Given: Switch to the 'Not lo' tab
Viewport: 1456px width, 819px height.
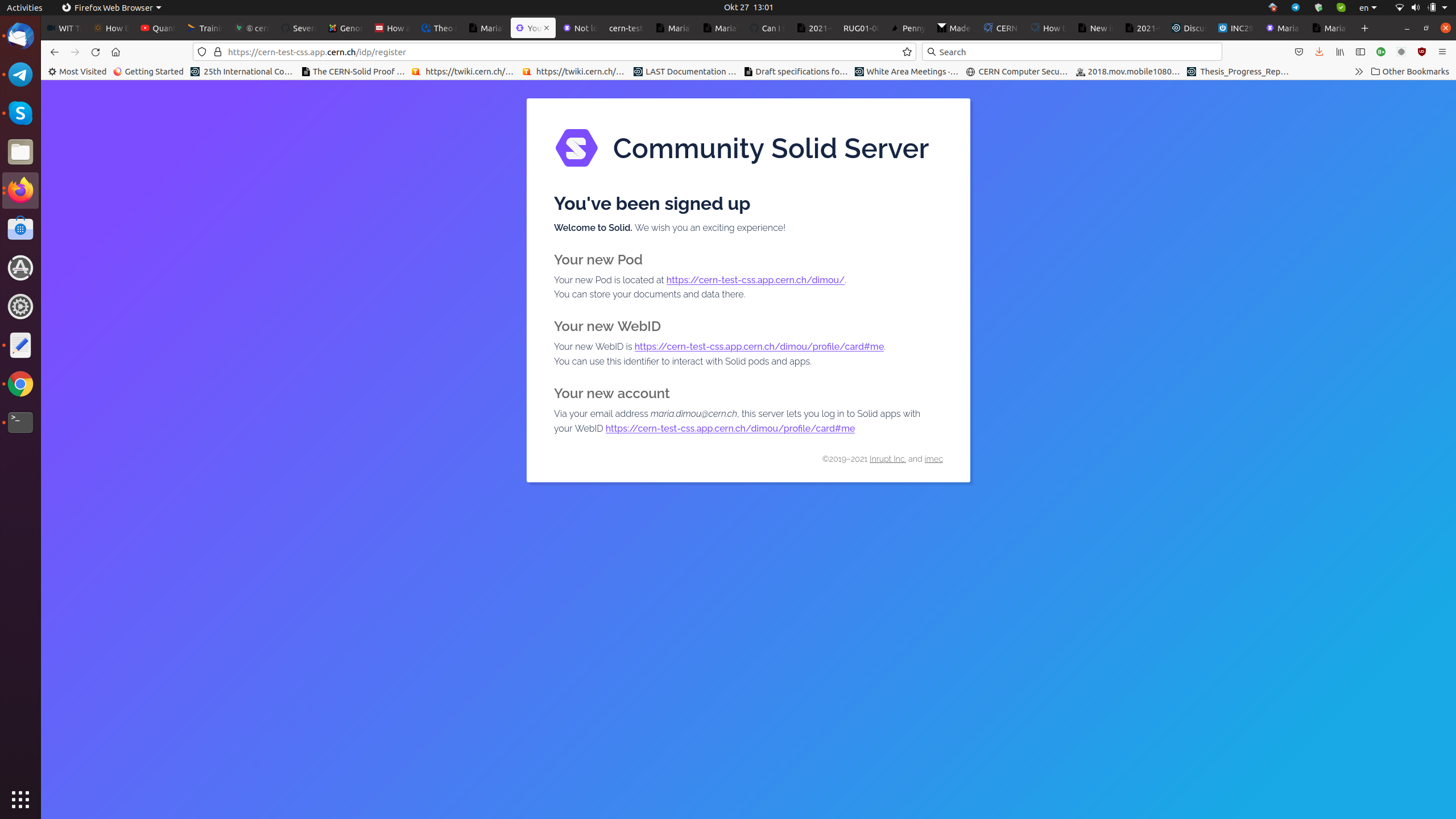Looking at the screenshot, I should tap(580, 28).
